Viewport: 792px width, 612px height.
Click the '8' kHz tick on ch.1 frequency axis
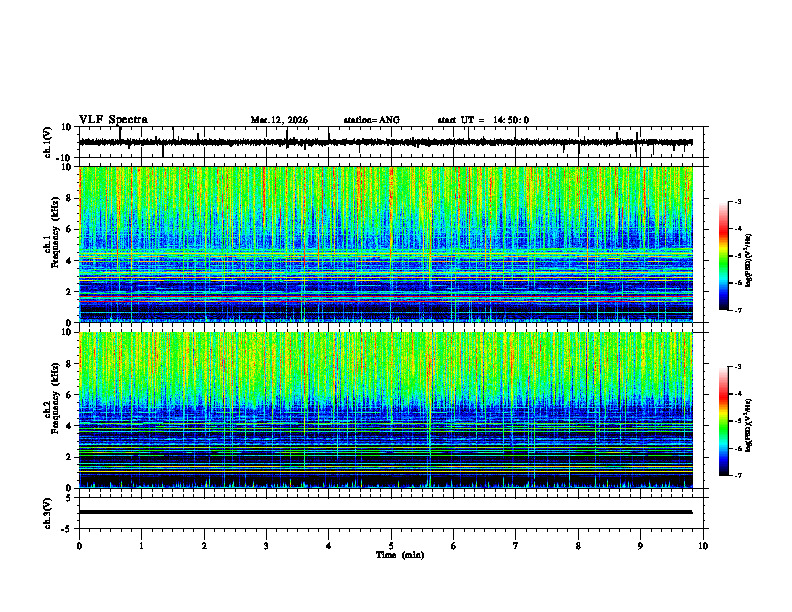[71, 198]
